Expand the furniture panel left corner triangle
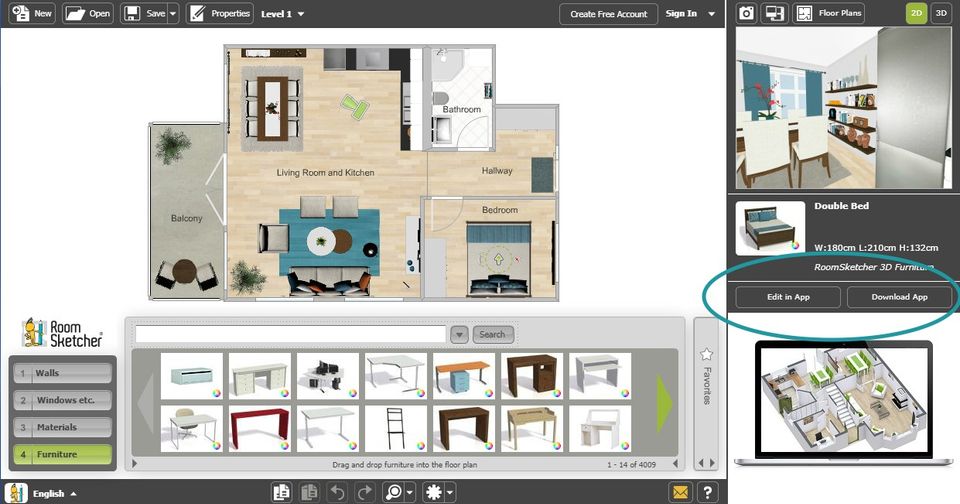960x504 pixels. [x=135, y=464]
